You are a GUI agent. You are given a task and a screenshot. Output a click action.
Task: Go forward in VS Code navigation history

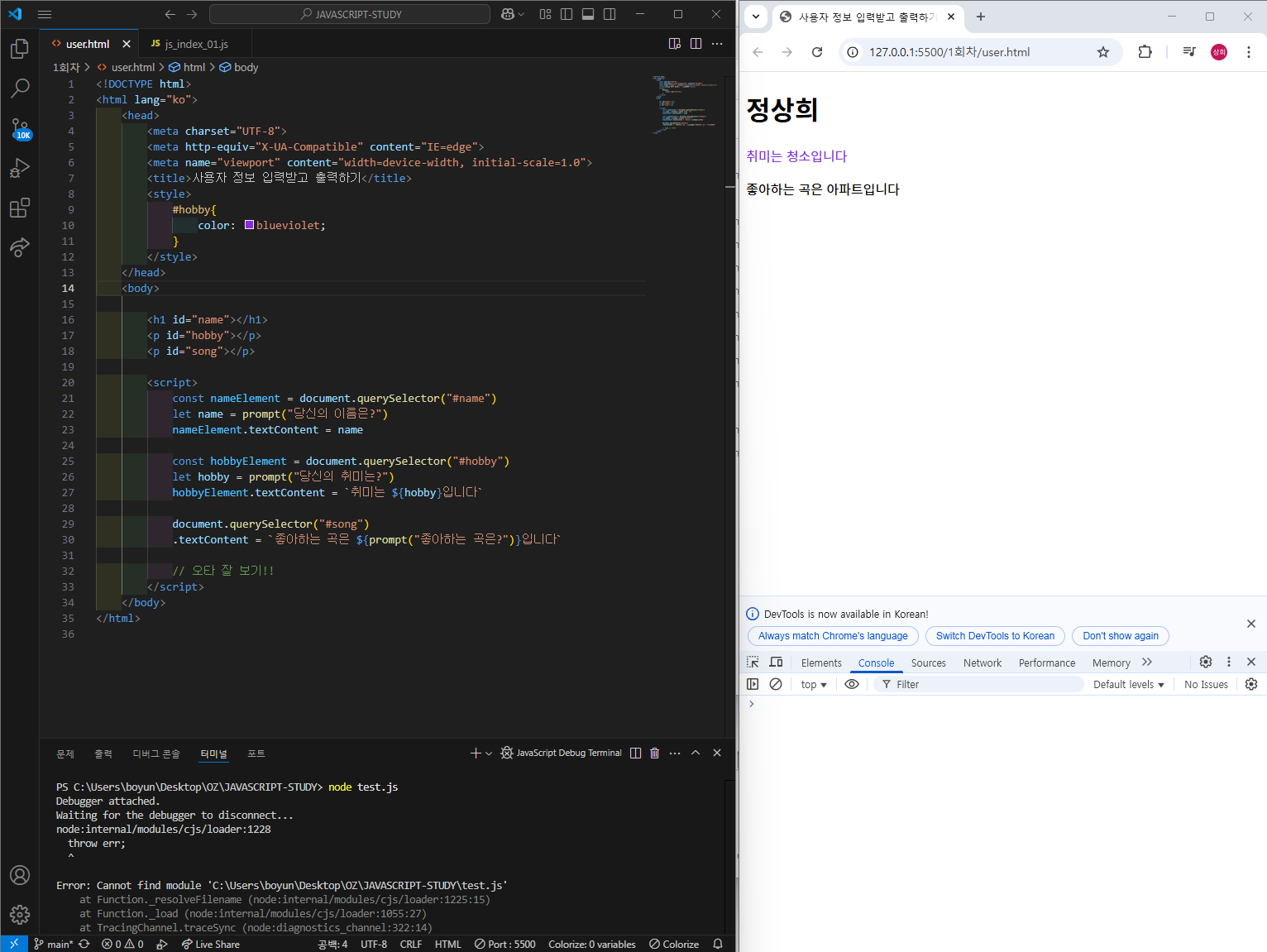(x=192, y=14)
